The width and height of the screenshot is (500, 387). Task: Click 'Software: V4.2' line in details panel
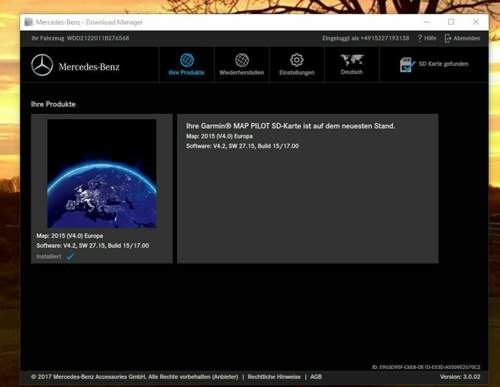[242, 146]
